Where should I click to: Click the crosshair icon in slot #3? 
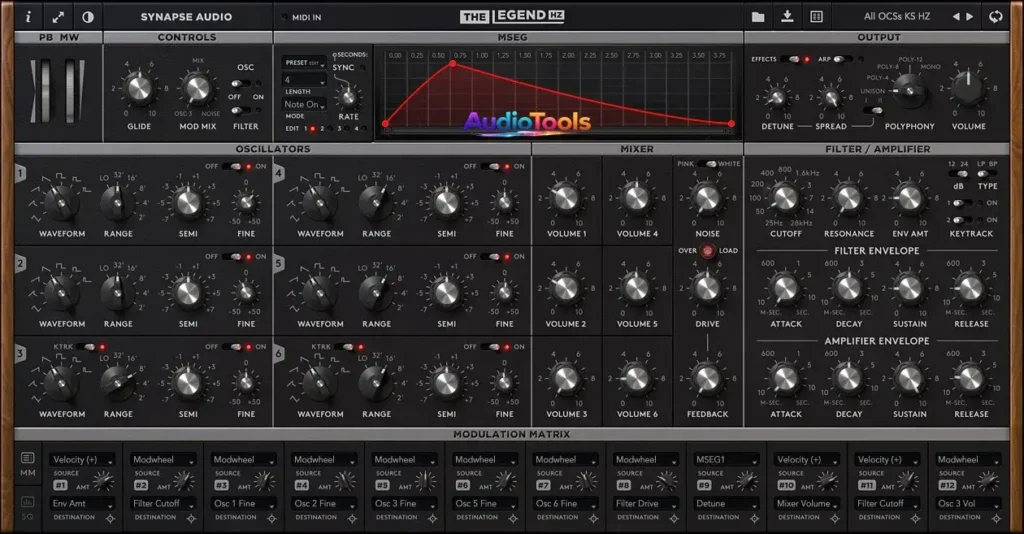click(272, 519)
